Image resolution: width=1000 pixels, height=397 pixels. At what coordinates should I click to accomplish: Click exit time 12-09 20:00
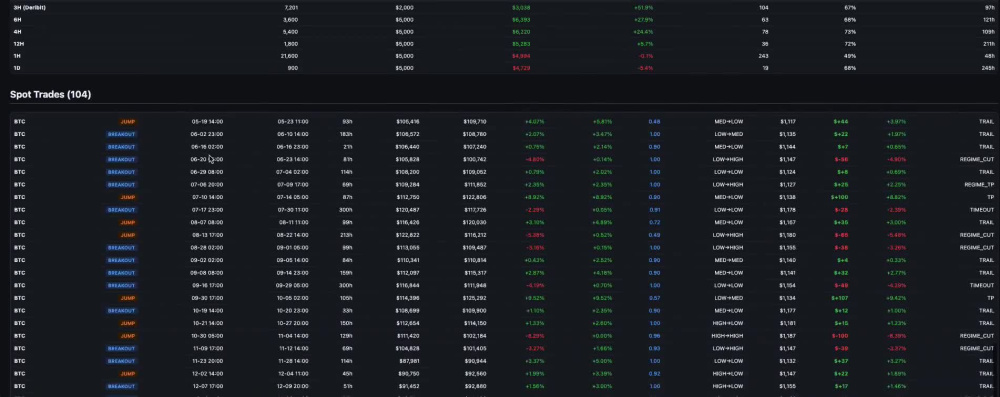tap(293, 387)
